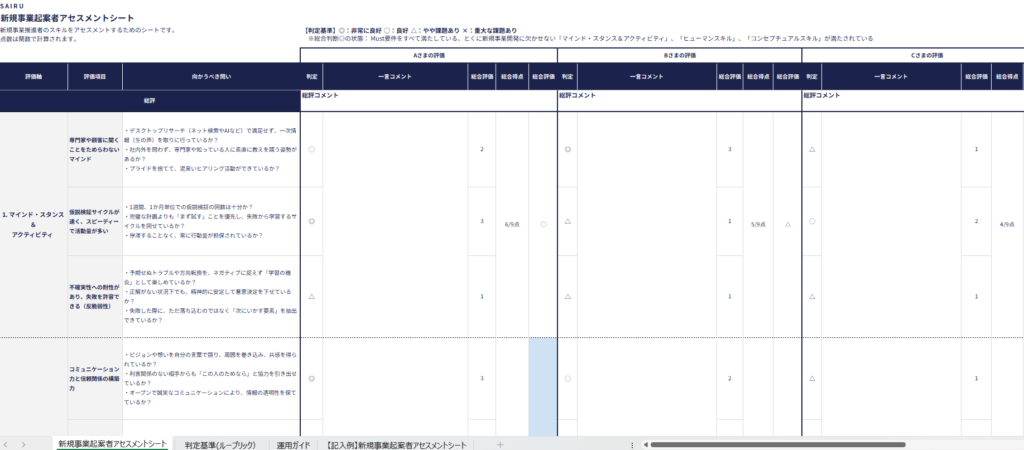Select the 評価項目 header cell
Image resolution: width=1024 pixels, height=450 pixels.
(95, 76)
